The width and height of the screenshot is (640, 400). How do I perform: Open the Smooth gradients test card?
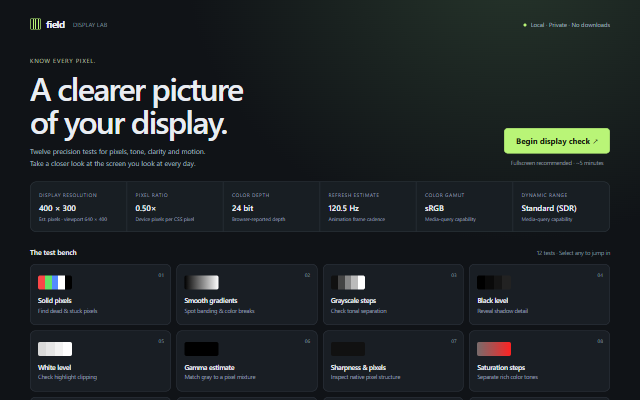point(247,294)
